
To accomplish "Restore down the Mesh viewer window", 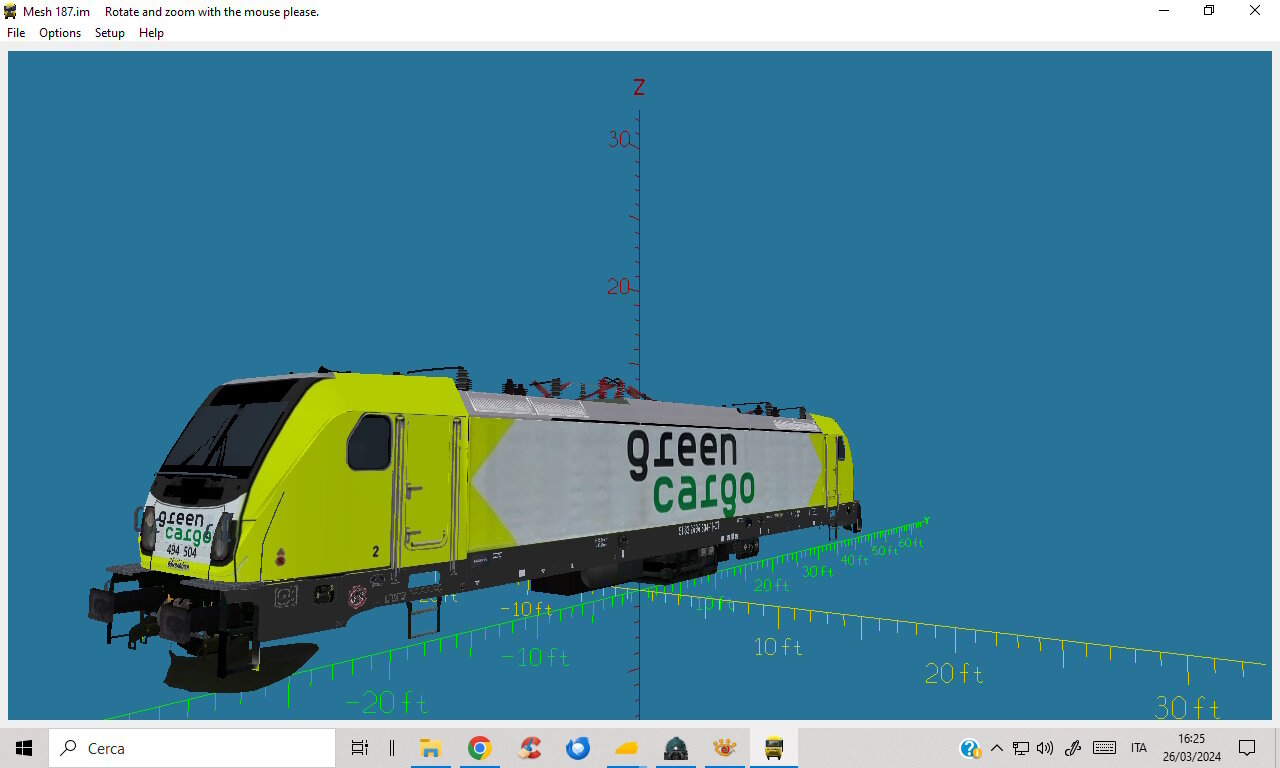I will [x=1209, y=11].
